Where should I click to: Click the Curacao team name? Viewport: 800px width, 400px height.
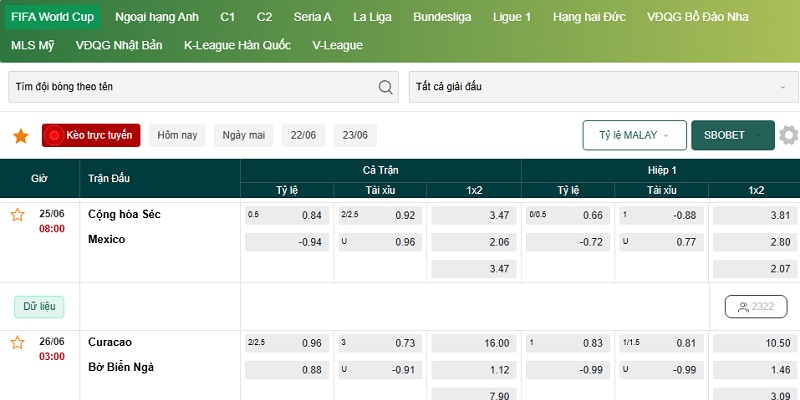(x=110, y=342)
